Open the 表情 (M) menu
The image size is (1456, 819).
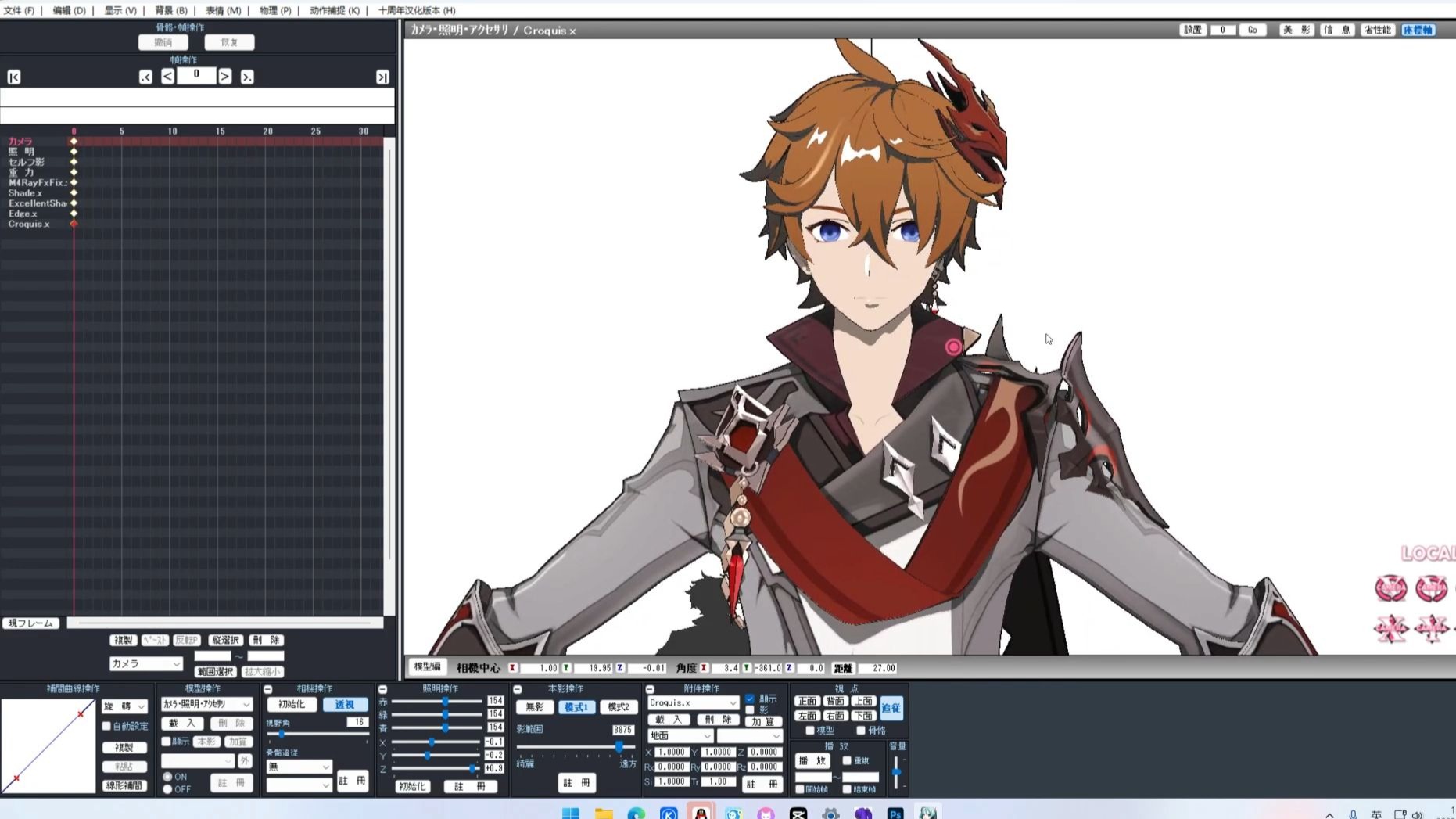[223, 10]
